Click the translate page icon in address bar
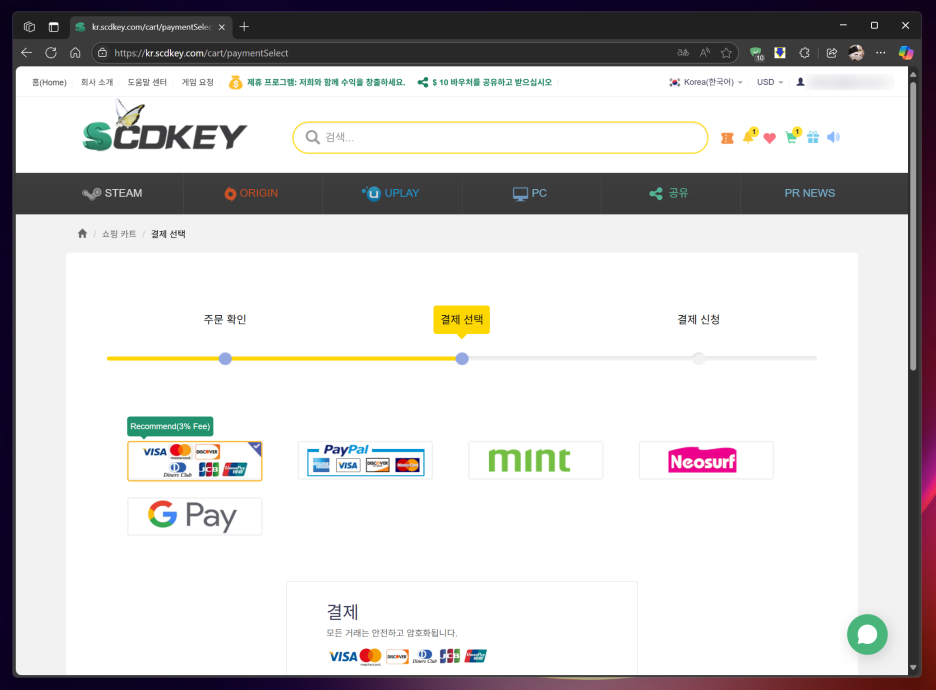The width and height of the screenshot is (936, 690). (683, 53)
